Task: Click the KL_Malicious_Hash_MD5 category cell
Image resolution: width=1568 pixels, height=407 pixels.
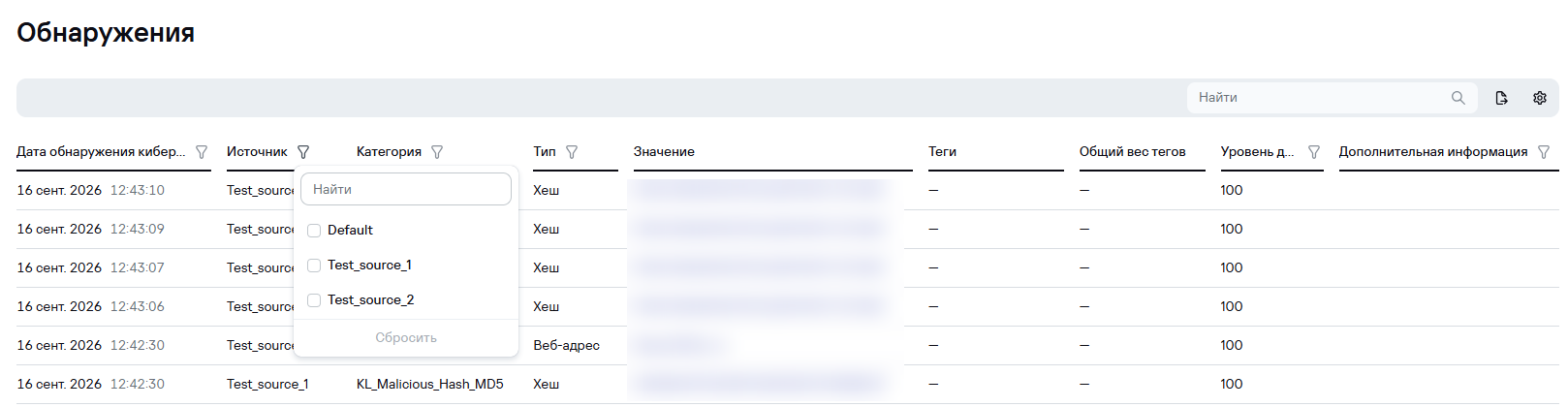Action: tap(430, 385)
